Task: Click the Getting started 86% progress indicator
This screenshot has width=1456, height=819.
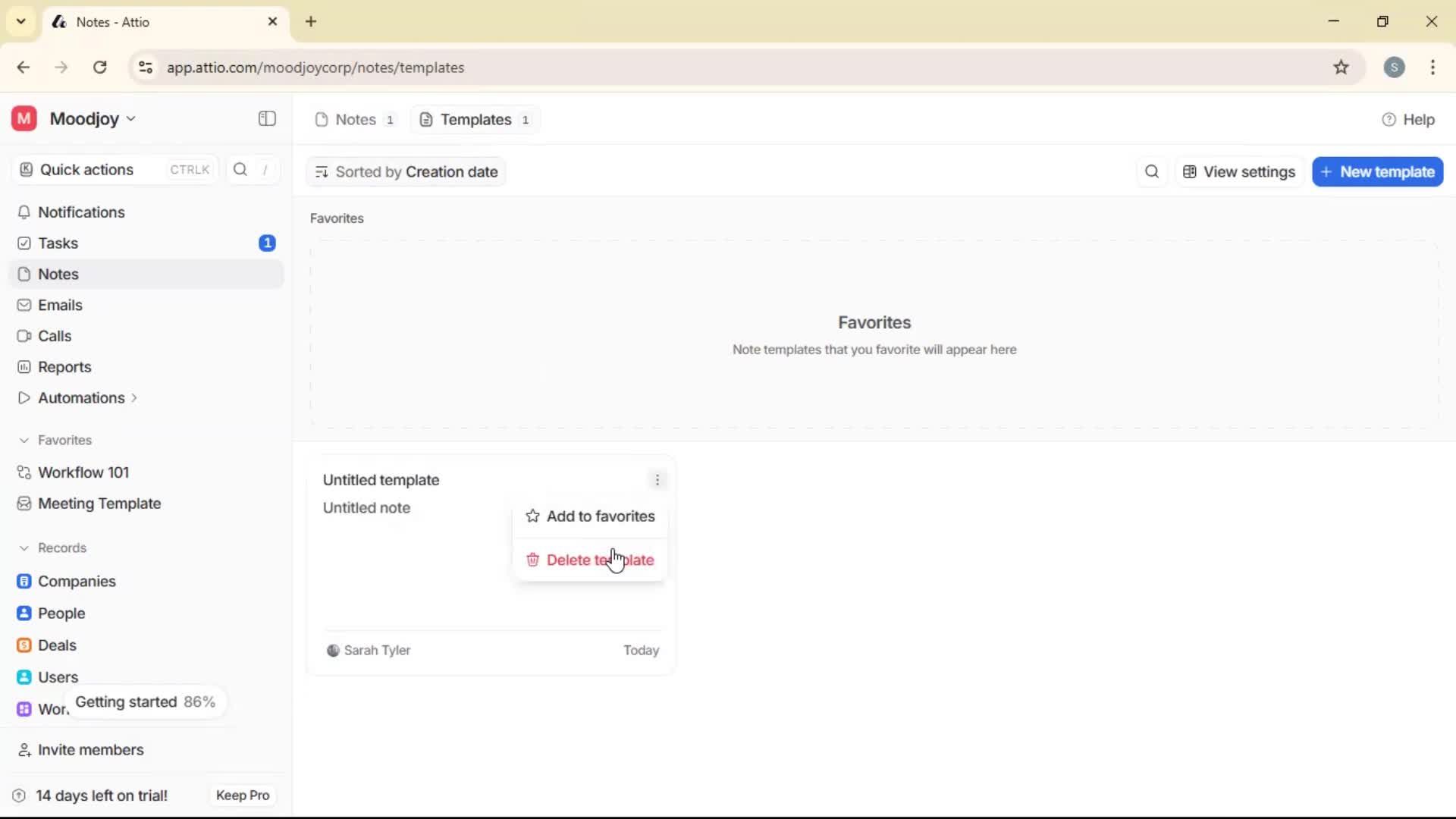Action: 146,702
